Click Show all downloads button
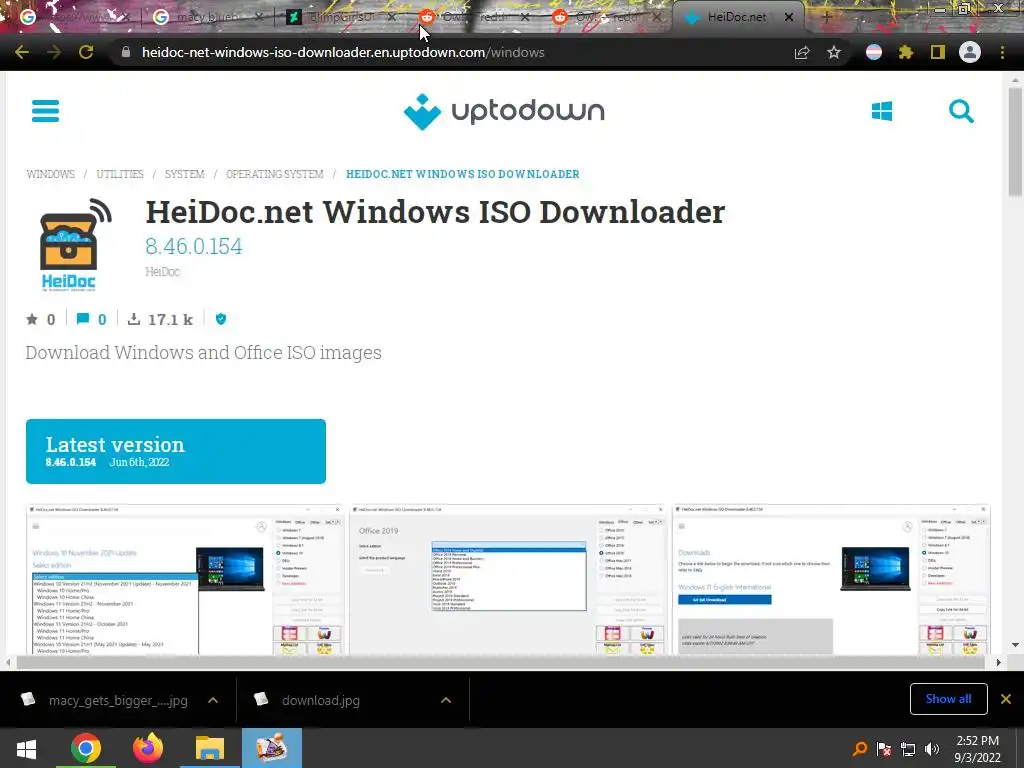1024x768 pixels. pyautogui.click(x=948, y=699)
